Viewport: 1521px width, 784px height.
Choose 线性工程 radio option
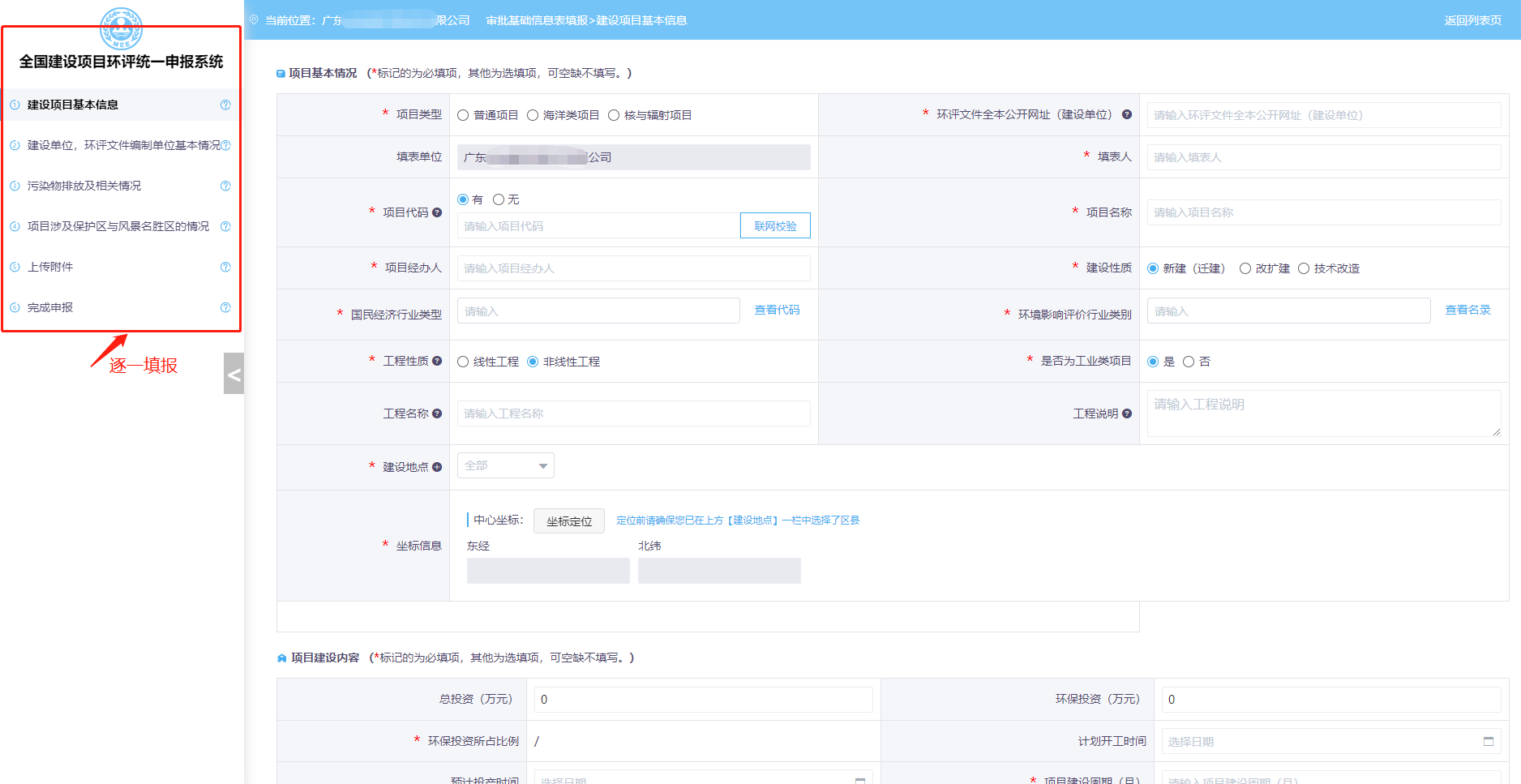pos(463,362)
